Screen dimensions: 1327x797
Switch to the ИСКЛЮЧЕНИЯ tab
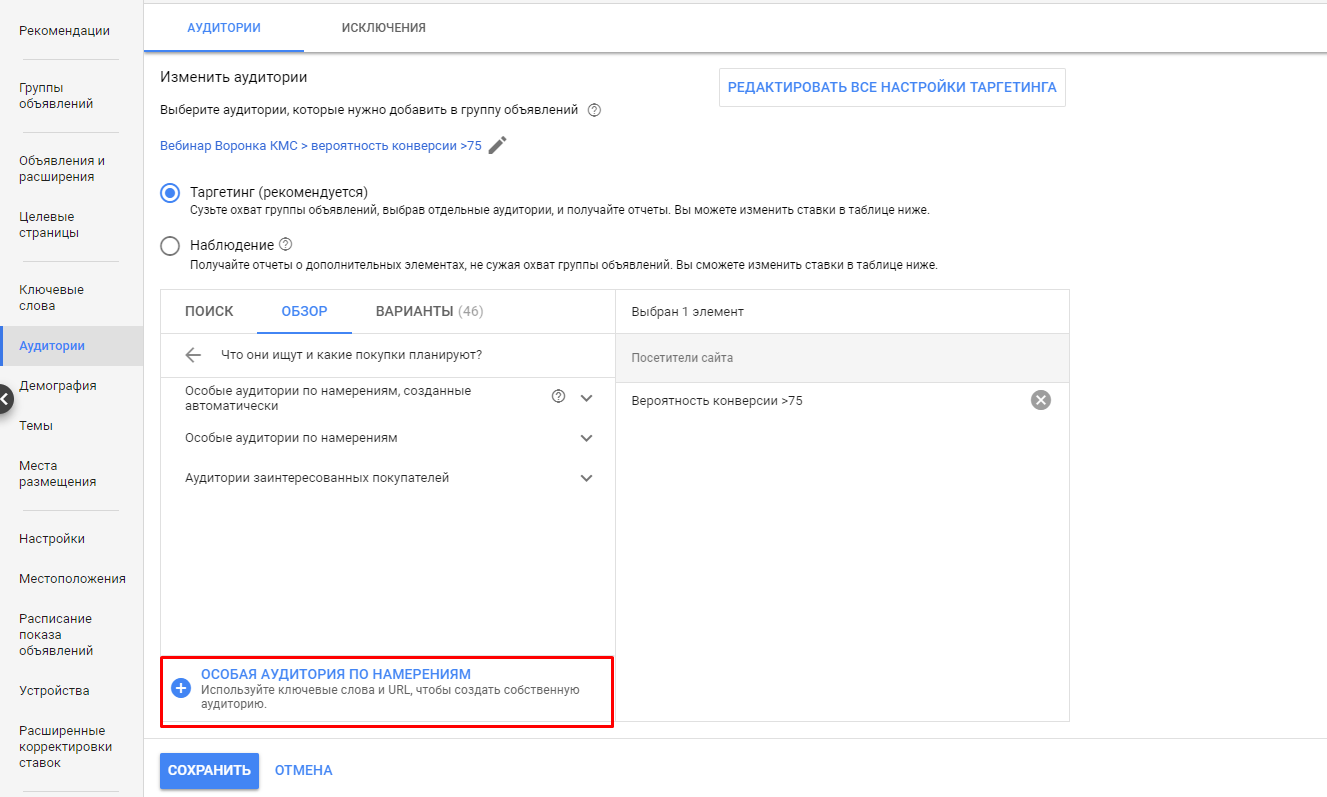coord(383,28)
